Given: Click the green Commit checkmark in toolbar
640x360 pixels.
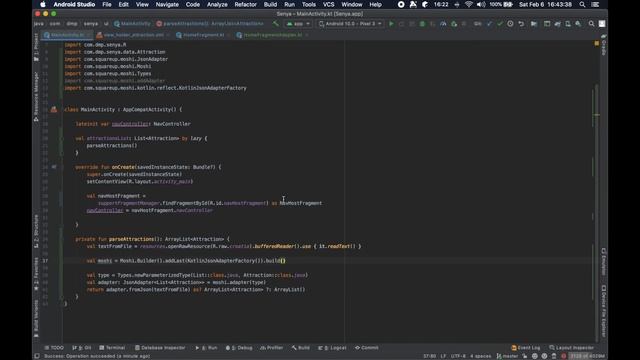Looking at the screenshot, I should coord(500,24).
